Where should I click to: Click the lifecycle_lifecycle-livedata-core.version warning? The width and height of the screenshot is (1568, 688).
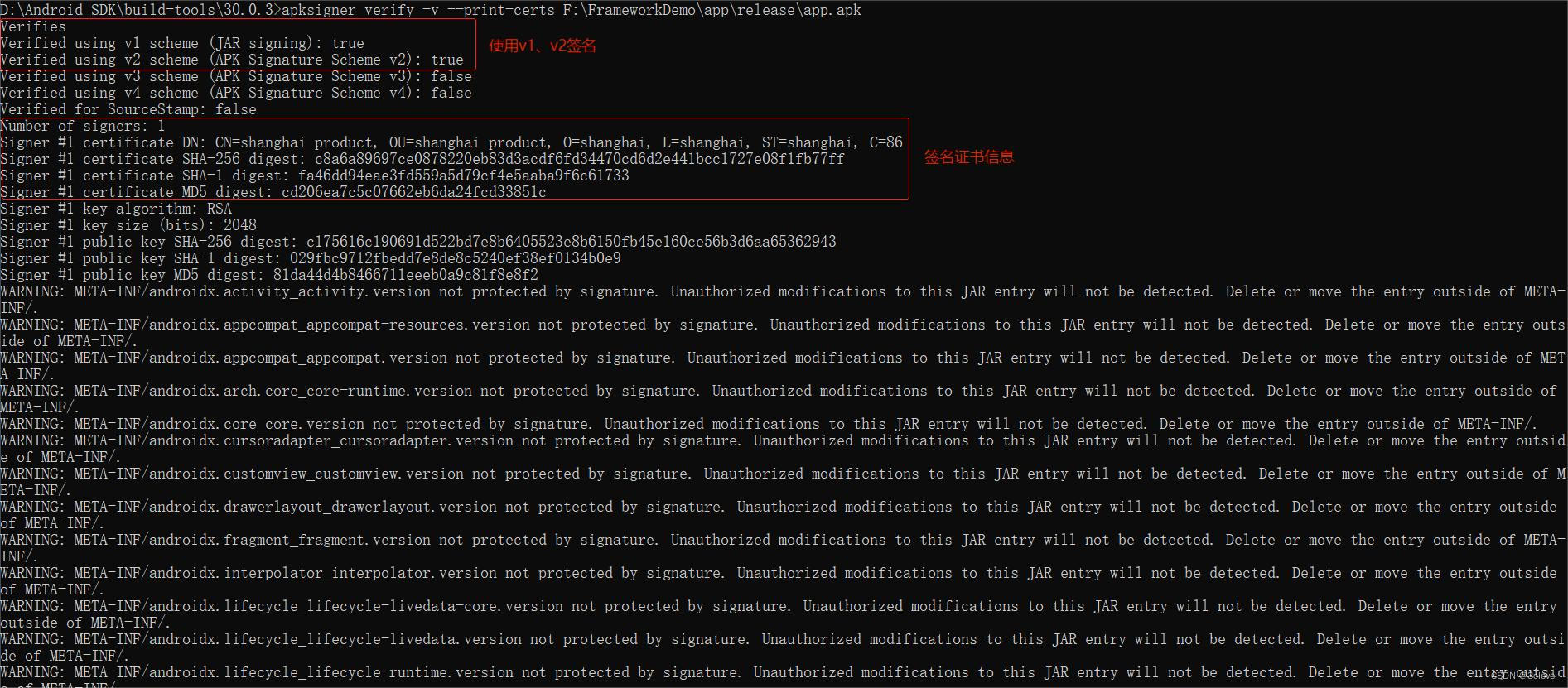coord(779,614)
